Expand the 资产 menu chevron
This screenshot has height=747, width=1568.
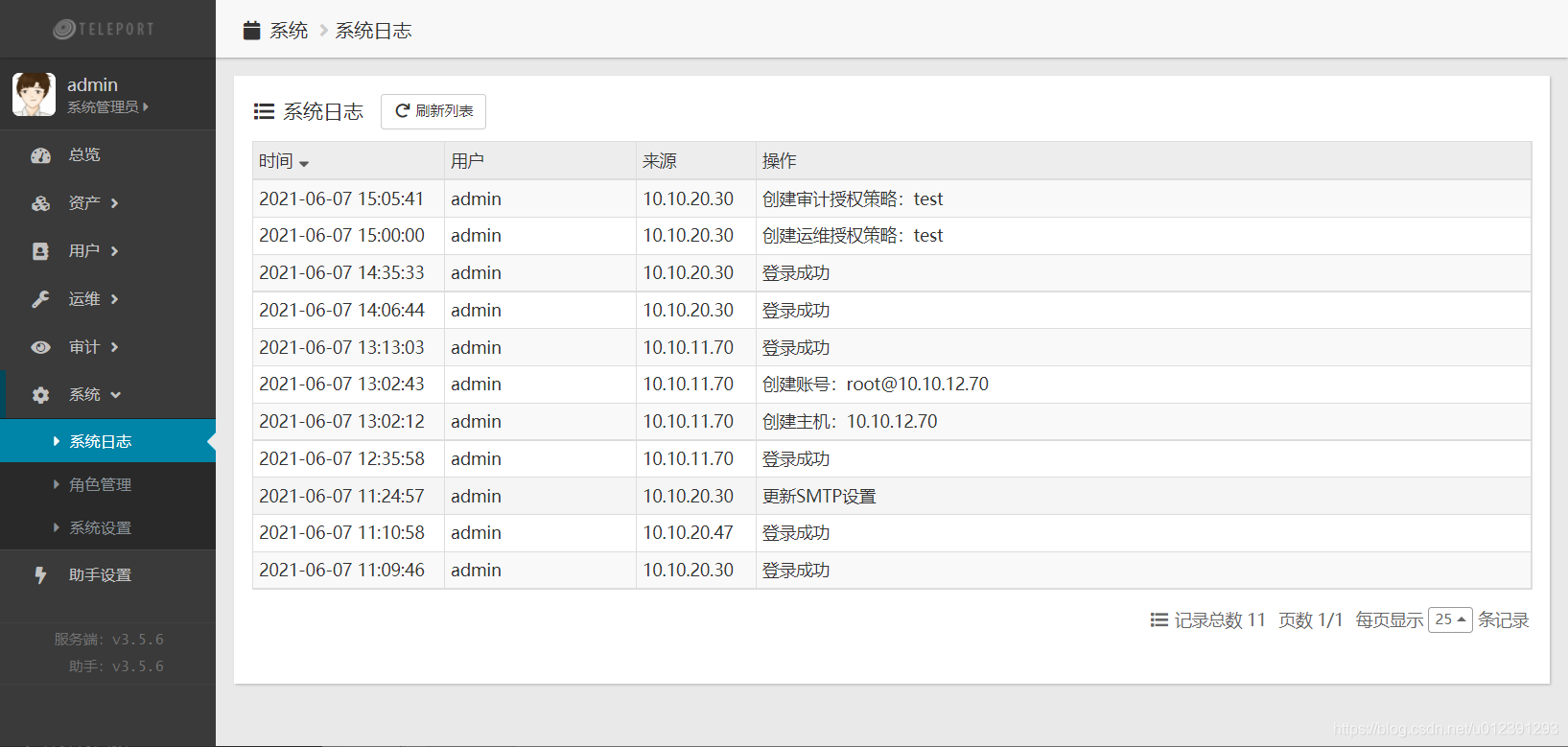[x=114, y=203]
